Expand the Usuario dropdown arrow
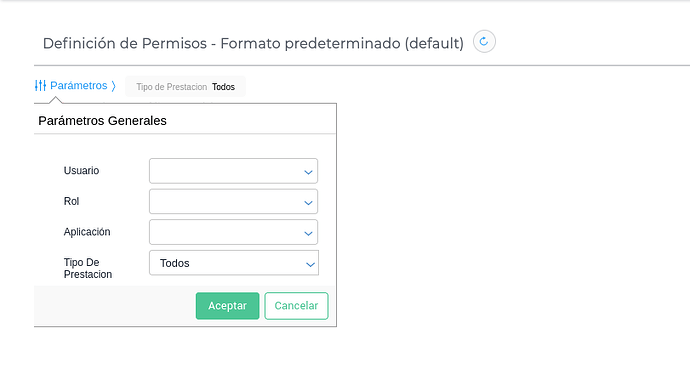Viewport: 690px width, 385px height. [x=308, y=172]
